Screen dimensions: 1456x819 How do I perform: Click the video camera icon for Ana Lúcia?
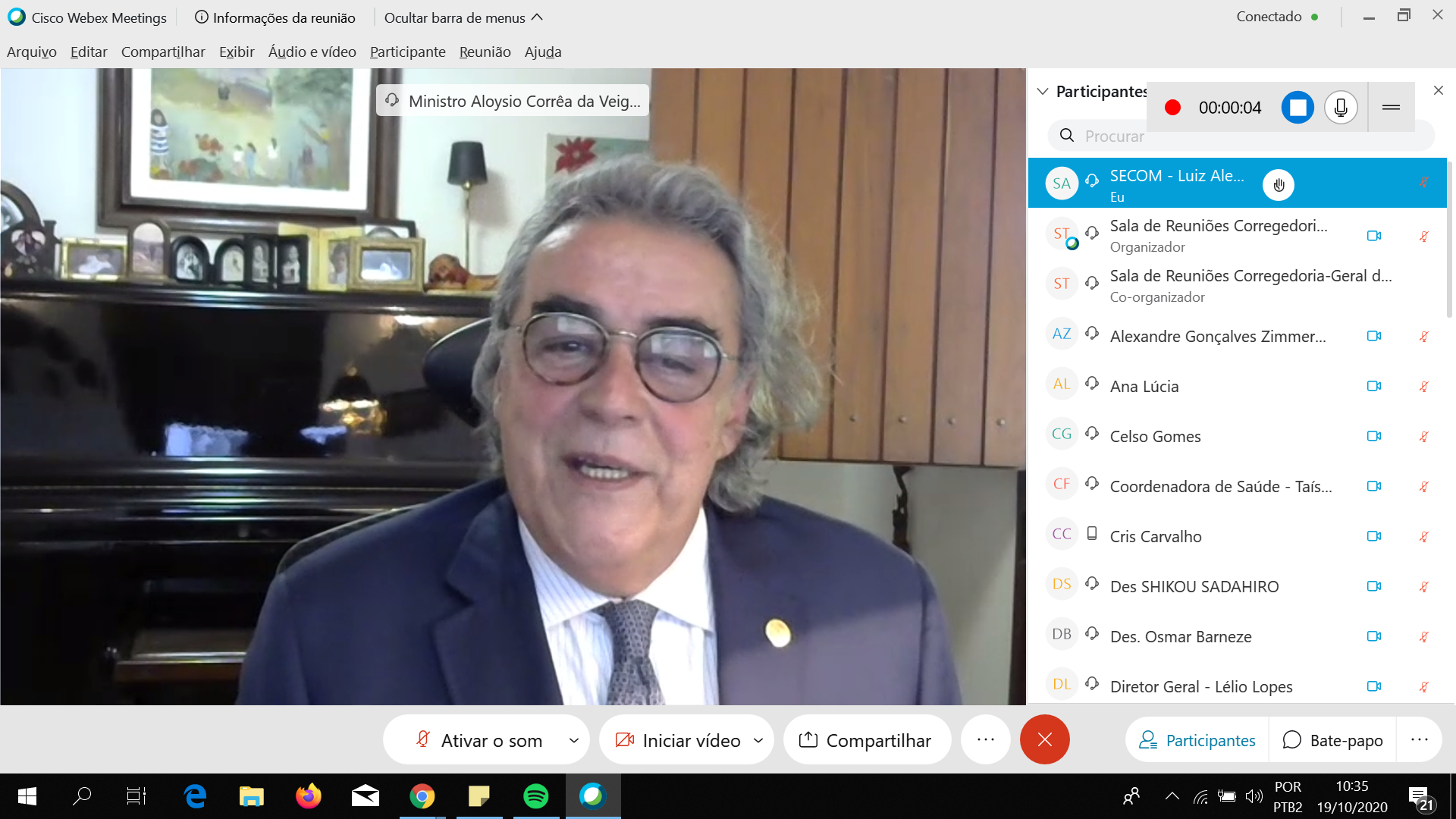point(1373,386)
